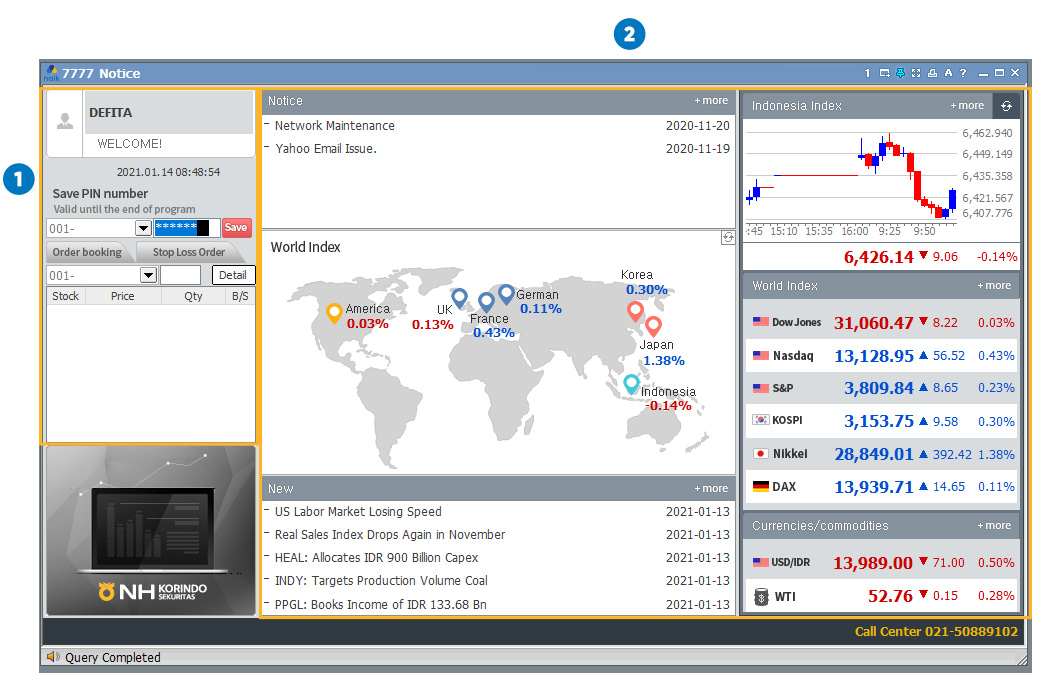Image resolution: width=1052 pixels, height=694 pixels.
Task: Click the World Index map refresh icon
Action: tap(728, 238)
